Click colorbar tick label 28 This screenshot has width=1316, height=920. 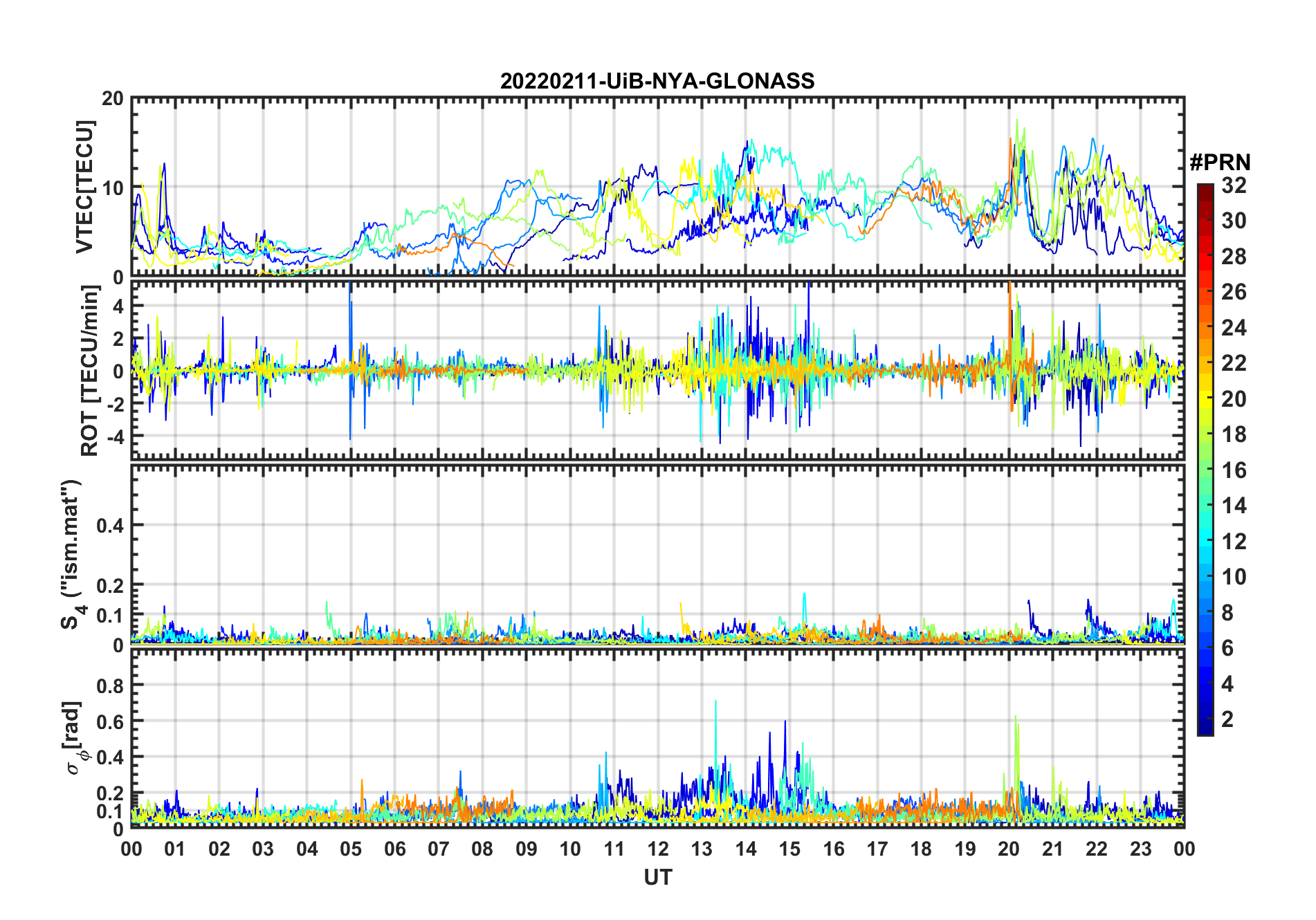[1234, 257]
